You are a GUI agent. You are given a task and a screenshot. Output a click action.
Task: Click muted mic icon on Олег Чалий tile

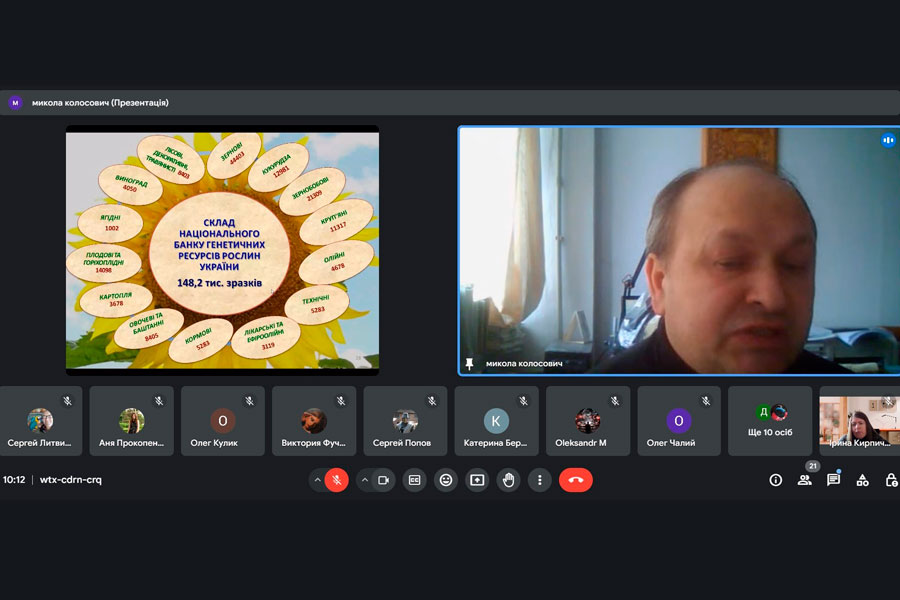pyautogui.click(x=706, y=401)
